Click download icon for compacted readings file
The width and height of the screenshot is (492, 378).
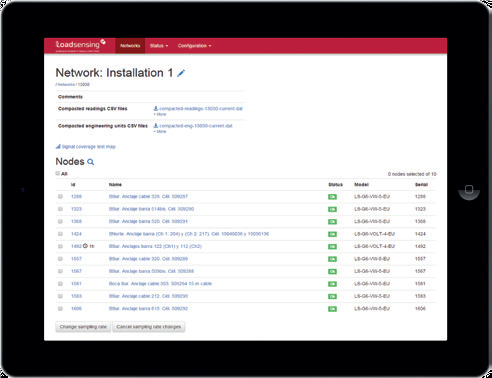[155, 108]
